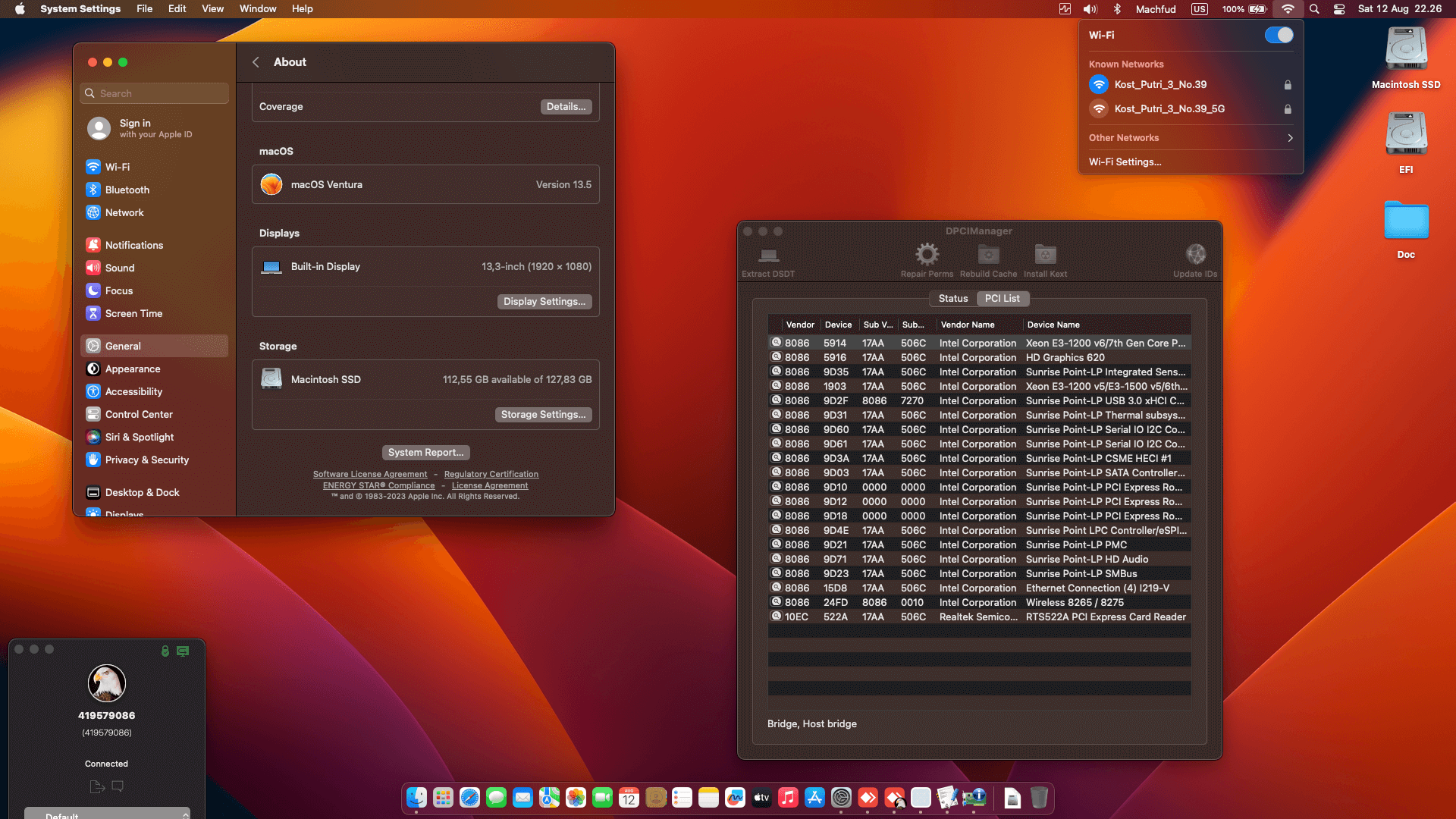1456x819 pixels.
Task: Open Desktop & Dock settings
Action: [x=155, y=492]
